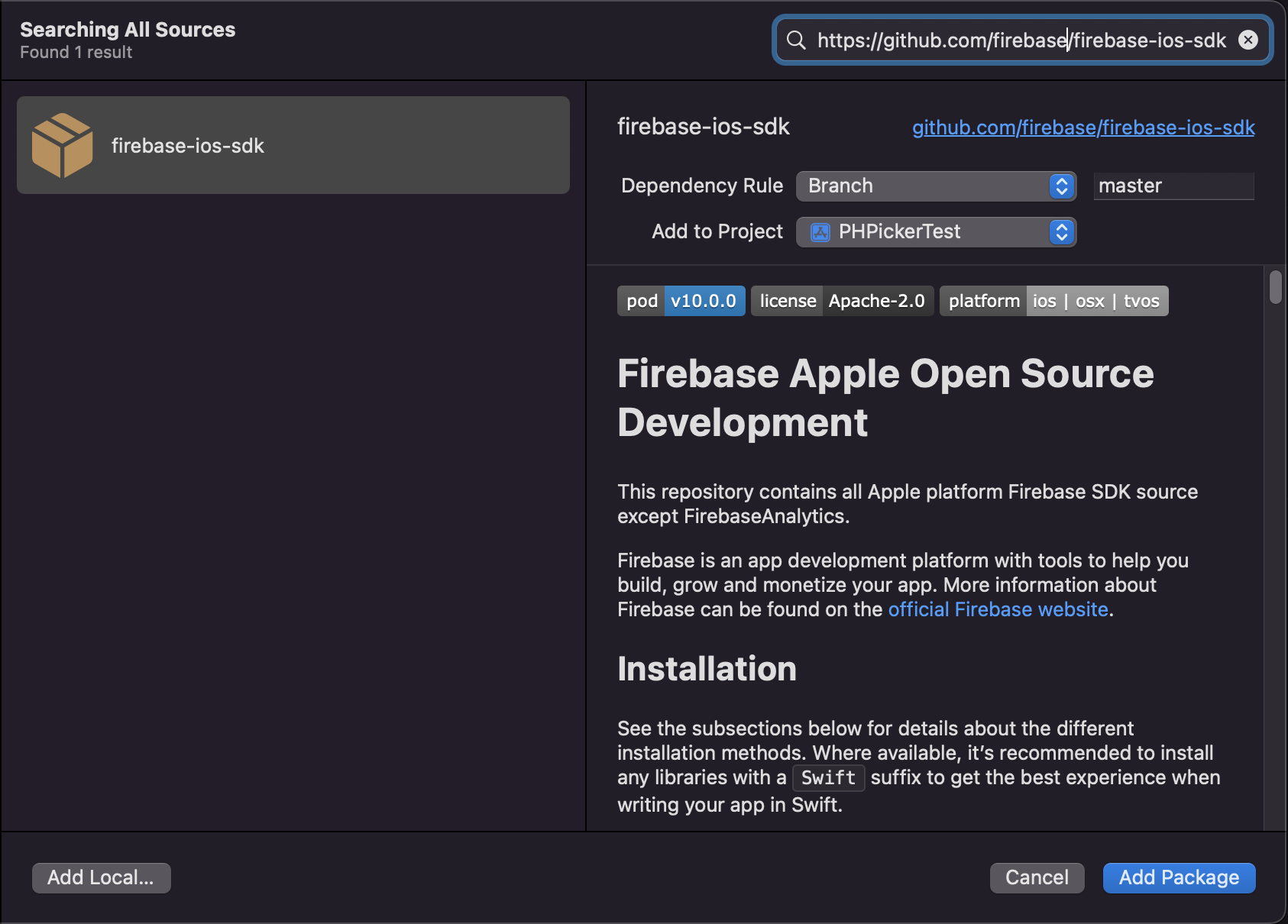Image resolution: width=1288 pixels, height=924 pixels.
Task: Click the Add Package button
Action: 1179,877
